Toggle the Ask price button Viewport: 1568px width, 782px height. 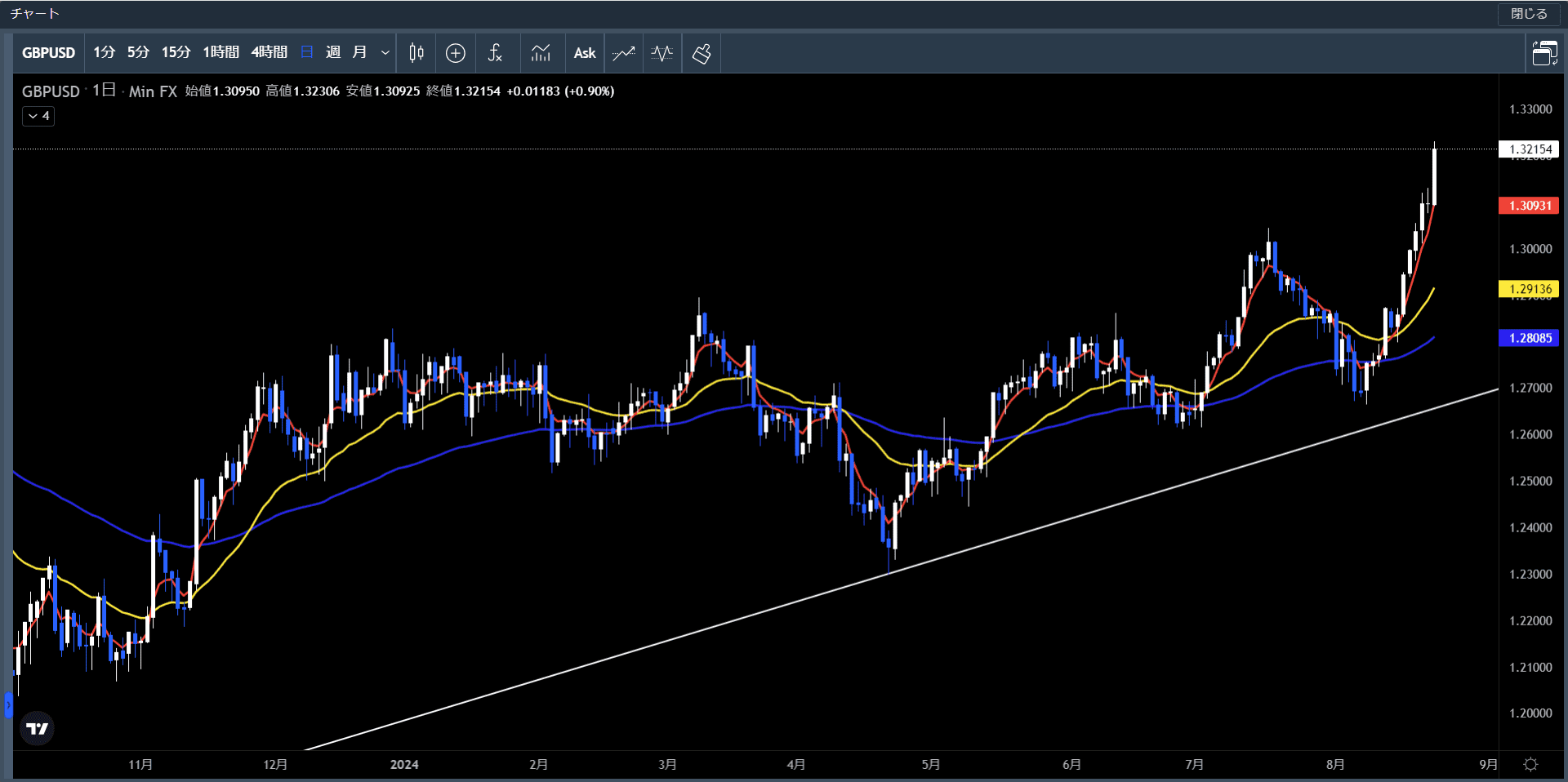tap(585, 53)
